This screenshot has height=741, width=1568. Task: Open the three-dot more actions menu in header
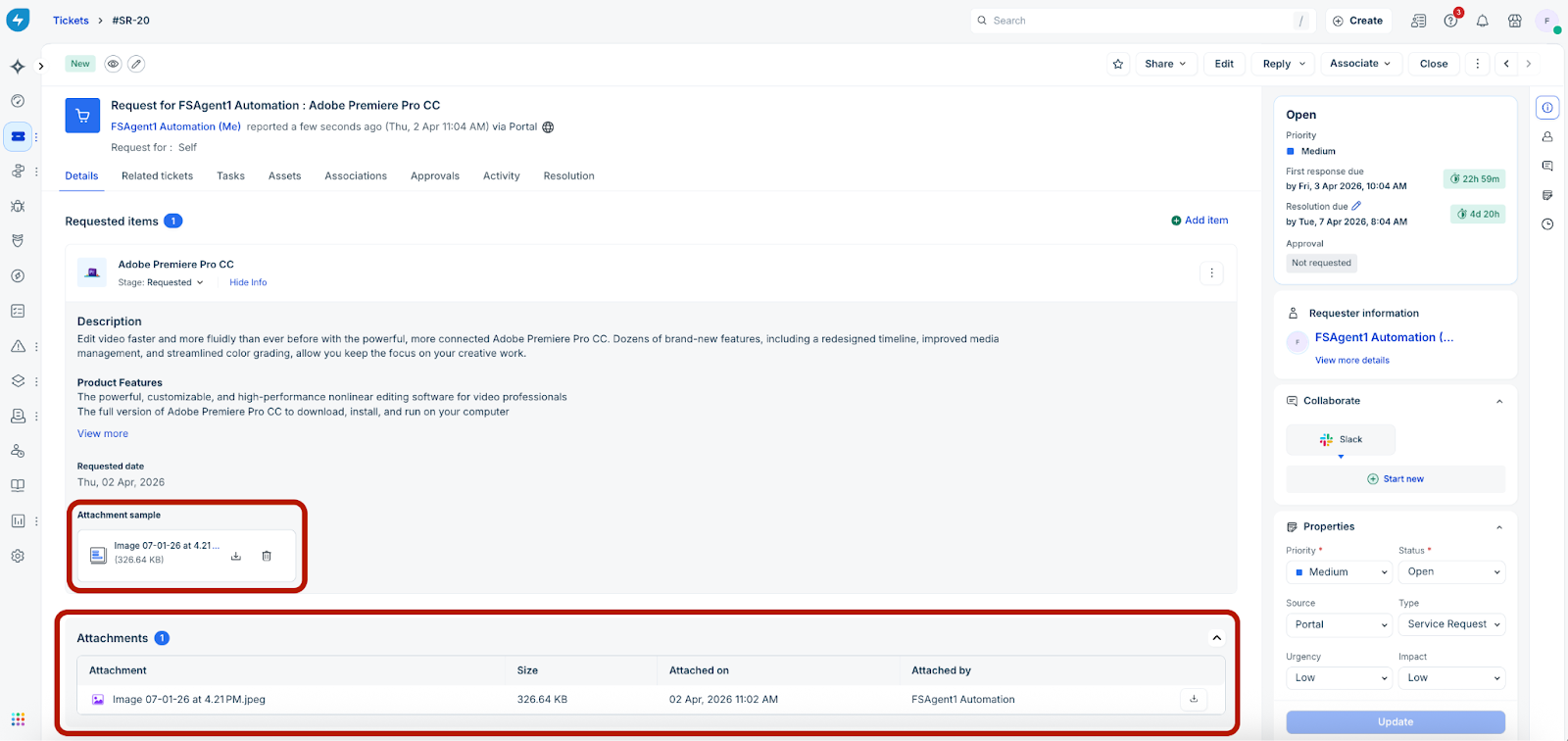coord(1478,64)
